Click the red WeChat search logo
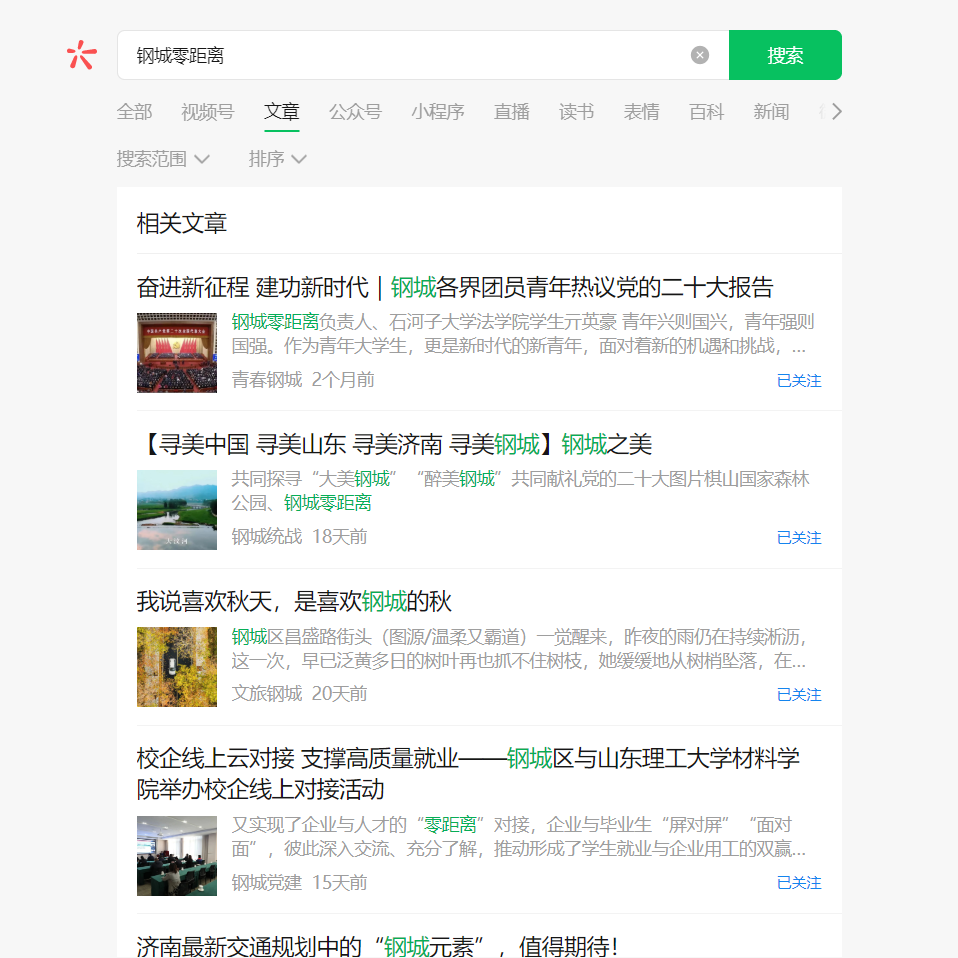Image resolution: width=958 pixels, height=958 pixels. 82,55
